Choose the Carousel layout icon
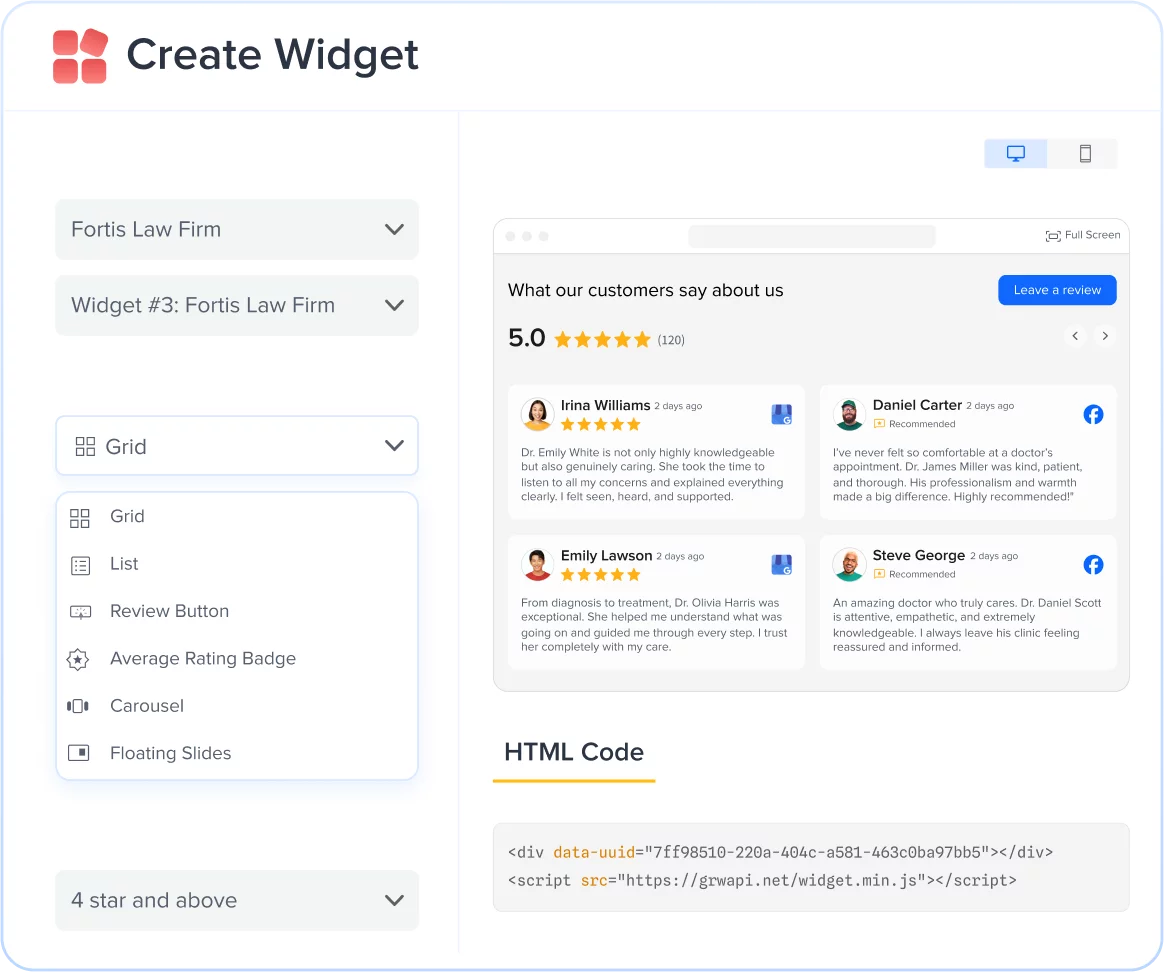 coord(79,706)
